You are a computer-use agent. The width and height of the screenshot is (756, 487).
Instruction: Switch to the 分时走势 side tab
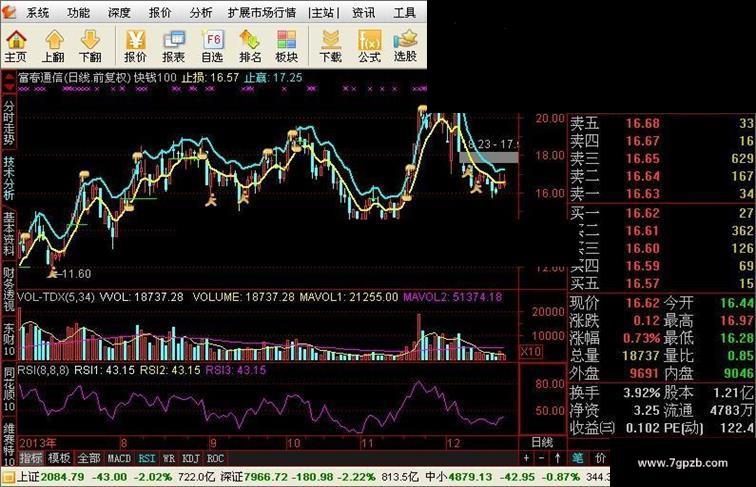point(9,122)
